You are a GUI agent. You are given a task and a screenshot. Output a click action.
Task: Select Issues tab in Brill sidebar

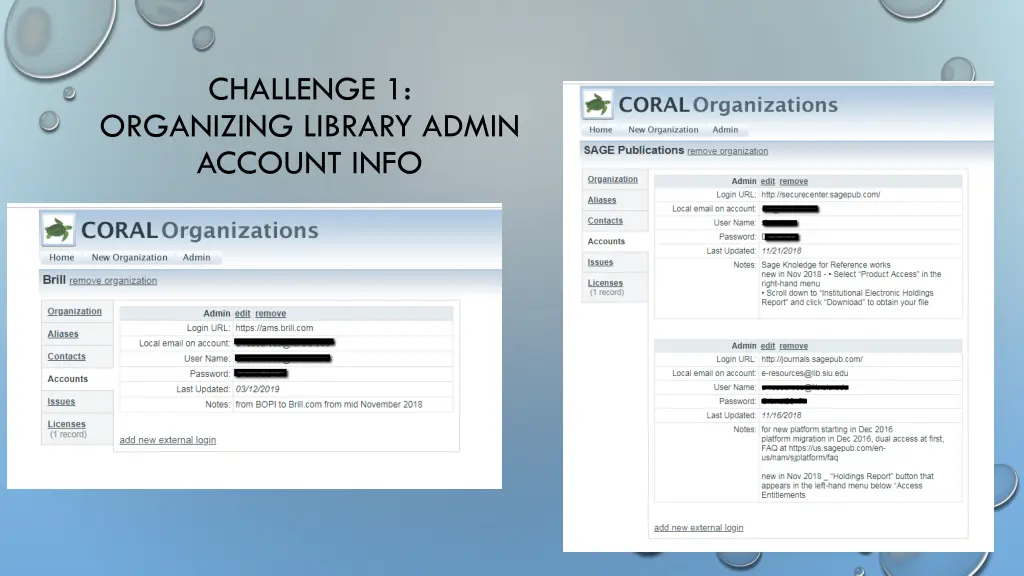61,402
